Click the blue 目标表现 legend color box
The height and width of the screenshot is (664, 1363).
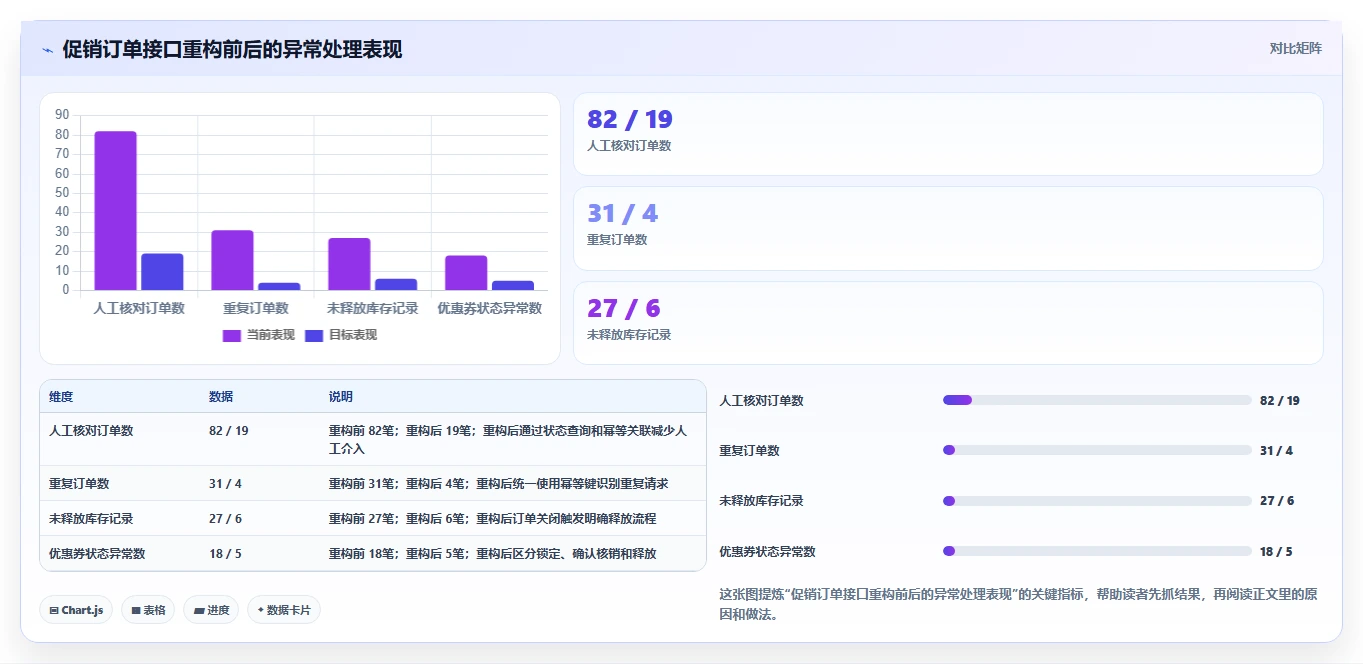(x=314, y=336)
